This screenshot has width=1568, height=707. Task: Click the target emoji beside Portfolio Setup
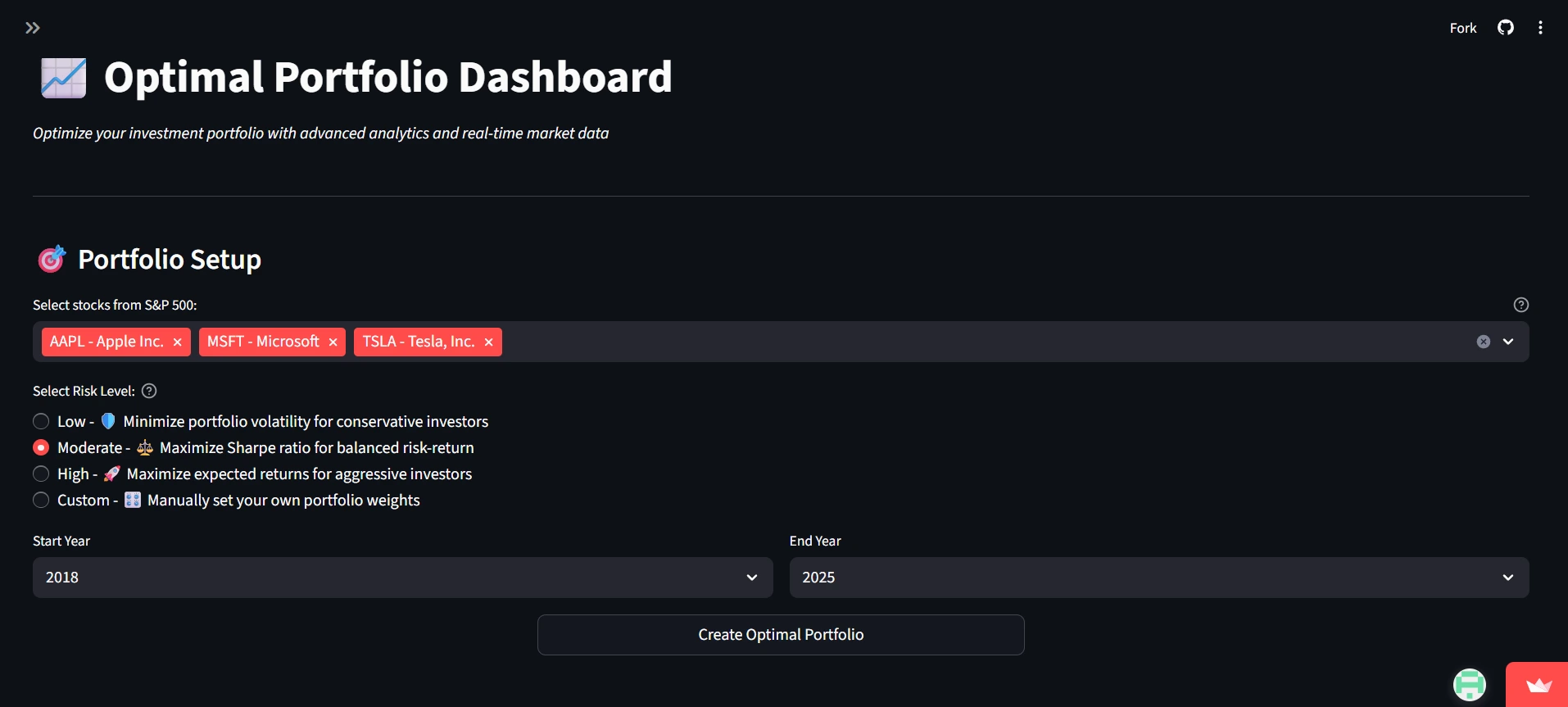[52, 259]
